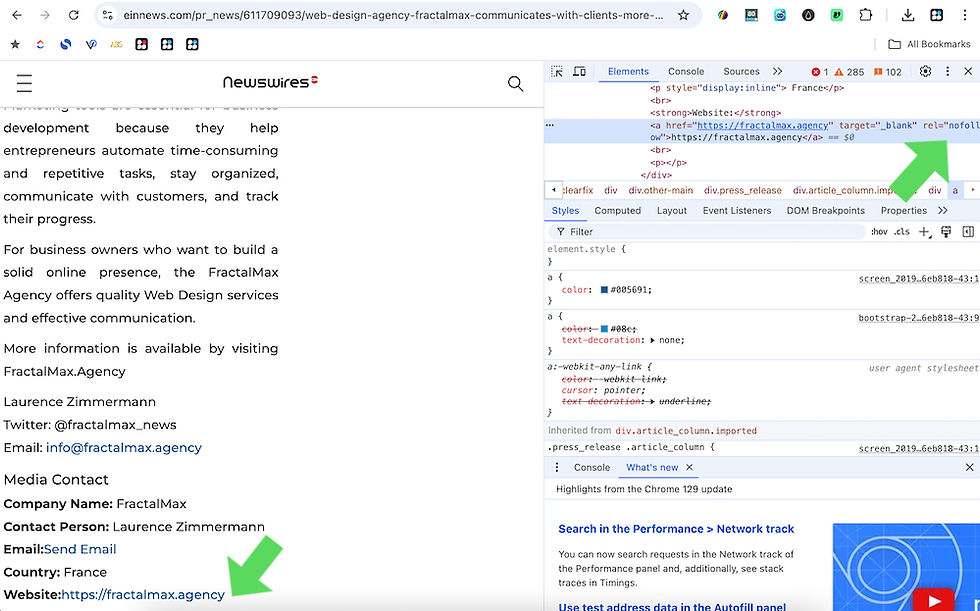This screenshot has width=980, height=611.
Task: Open the Layout tab
Action: [672, 211]
